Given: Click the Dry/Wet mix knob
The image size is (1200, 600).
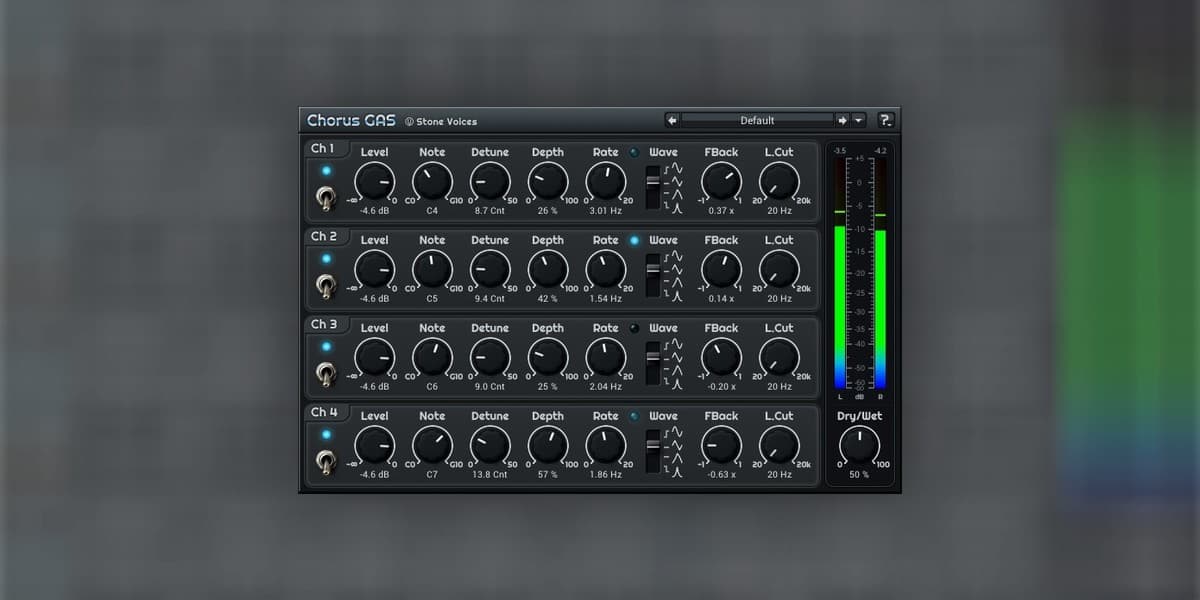Looking at the screenshot, I should (x=859, y=446).
